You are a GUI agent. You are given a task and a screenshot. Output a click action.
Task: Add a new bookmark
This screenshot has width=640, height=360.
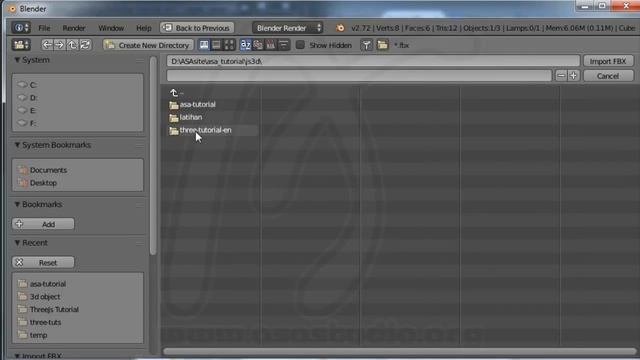tap(43, 224)
